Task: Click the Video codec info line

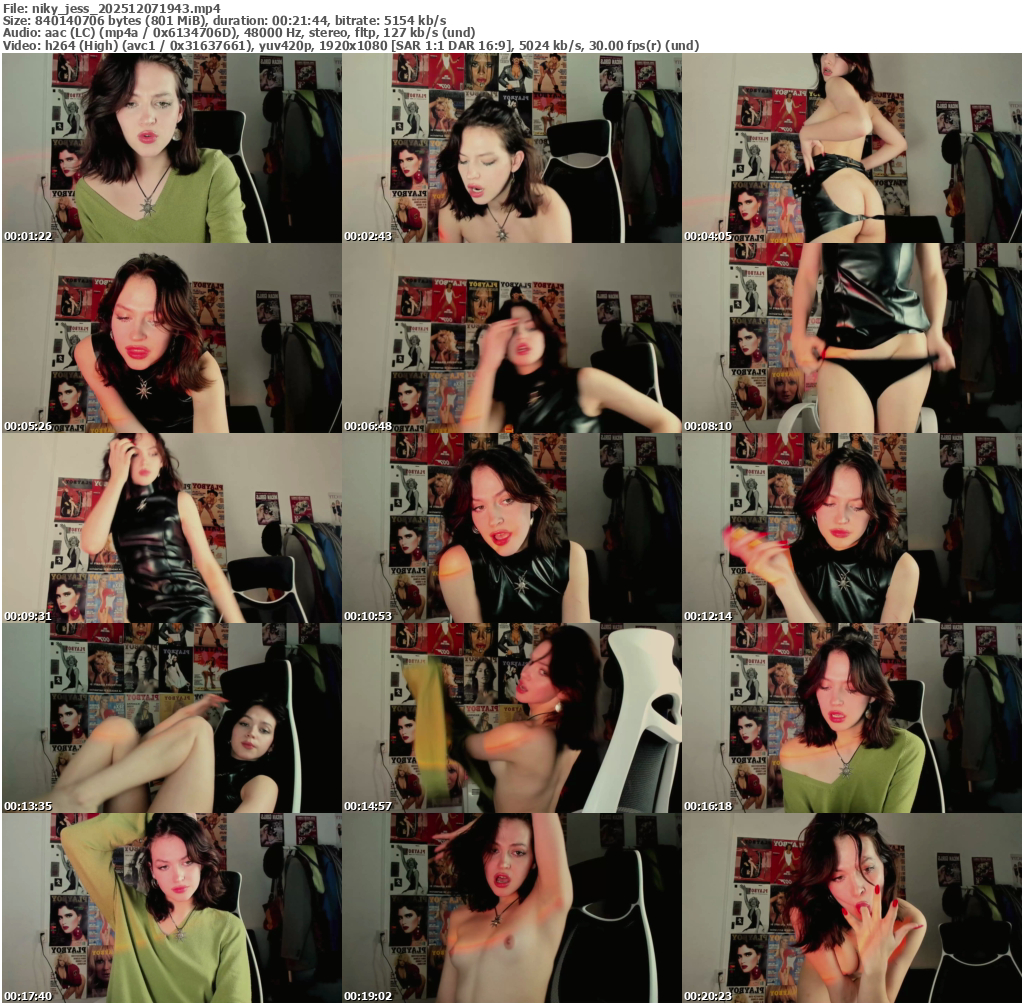Action: click(351, 45)
